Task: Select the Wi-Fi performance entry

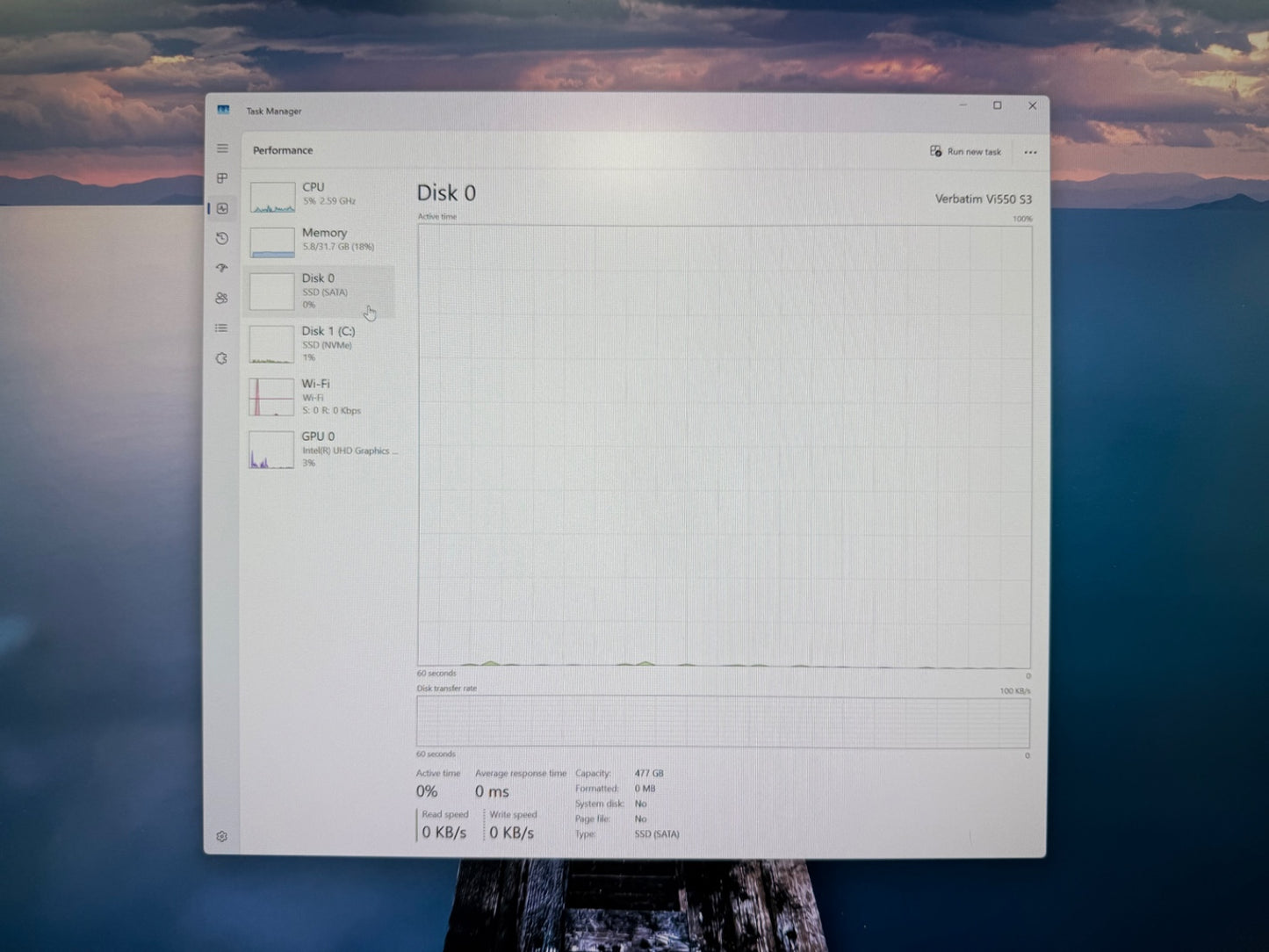Action: pos(321,396)
